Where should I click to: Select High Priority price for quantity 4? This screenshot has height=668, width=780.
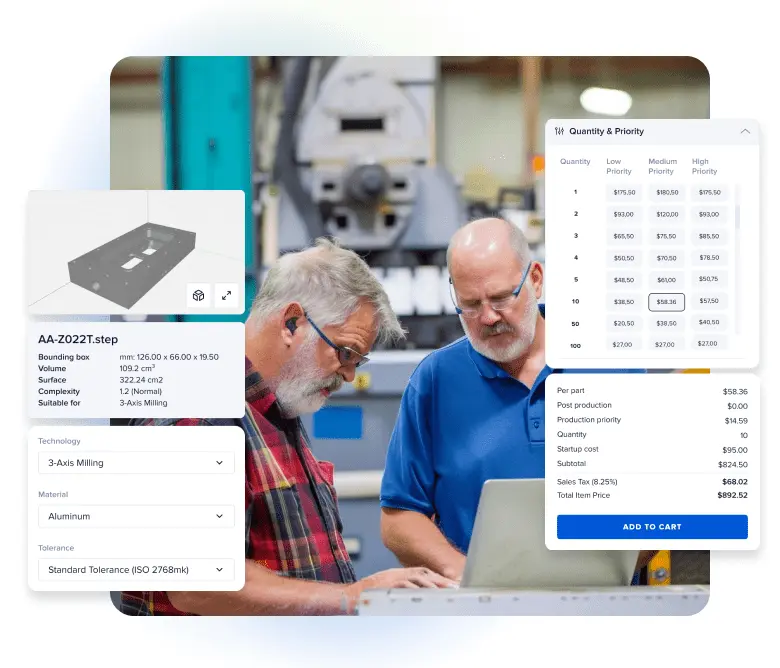709,258
